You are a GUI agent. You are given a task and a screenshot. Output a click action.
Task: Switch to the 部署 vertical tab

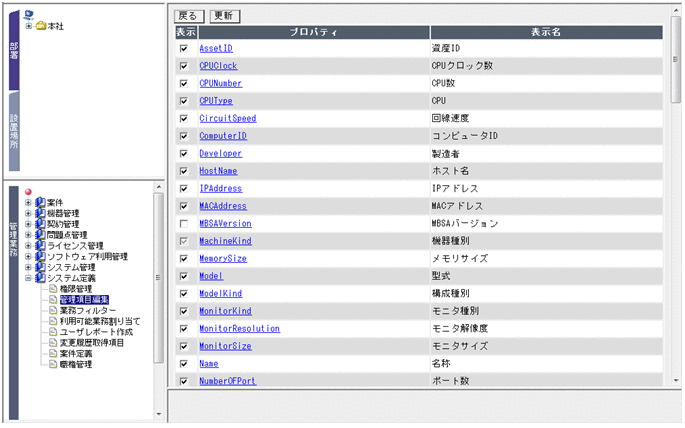[14, 50]
